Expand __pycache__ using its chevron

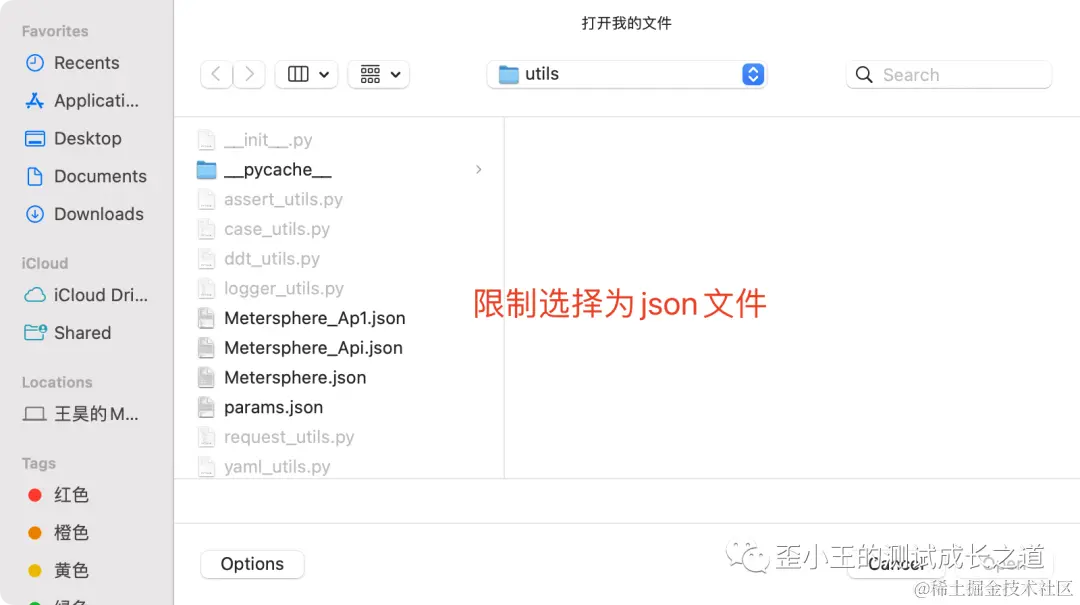479,170
